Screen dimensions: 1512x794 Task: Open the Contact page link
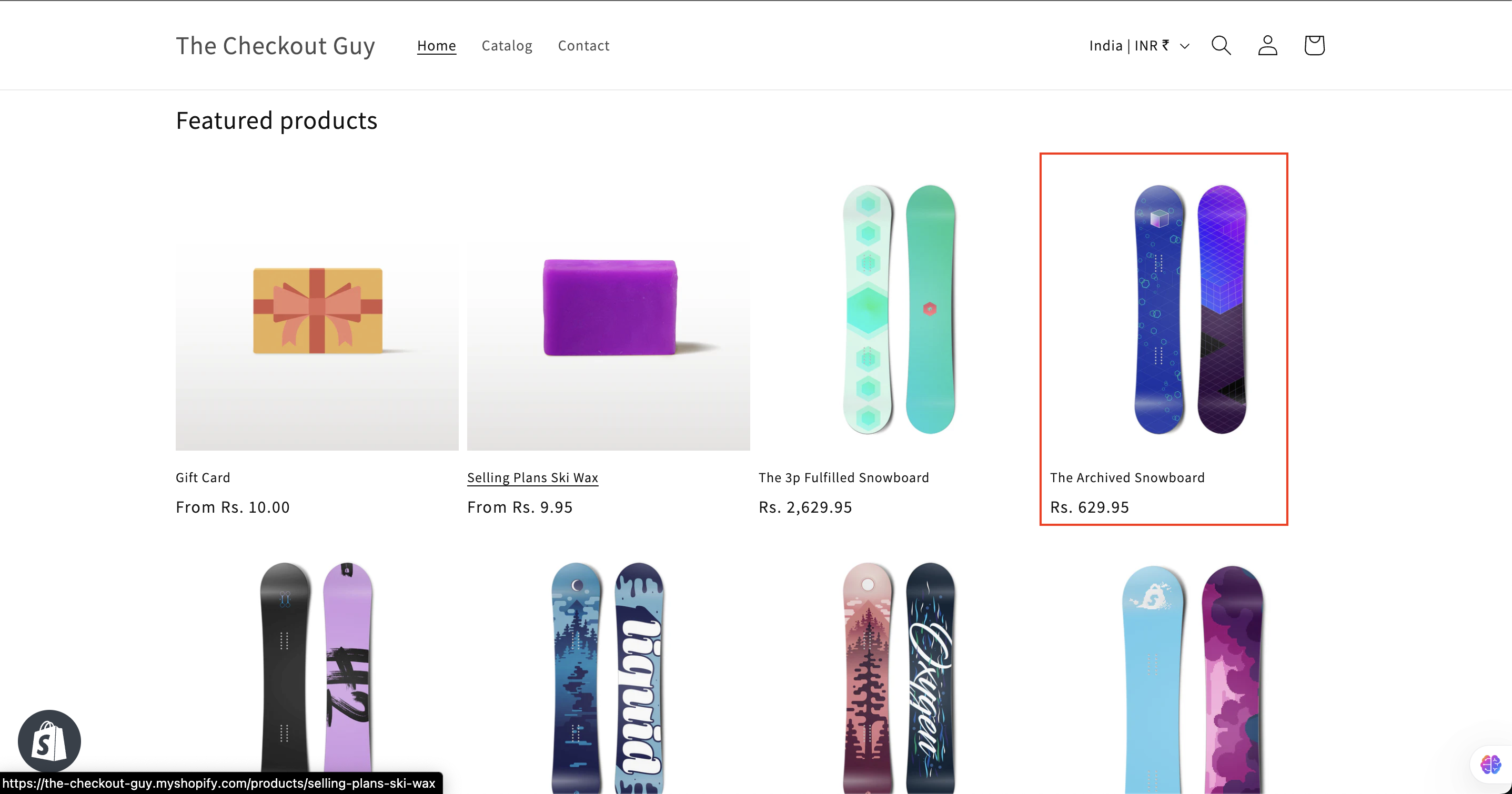tap(583, 46)
